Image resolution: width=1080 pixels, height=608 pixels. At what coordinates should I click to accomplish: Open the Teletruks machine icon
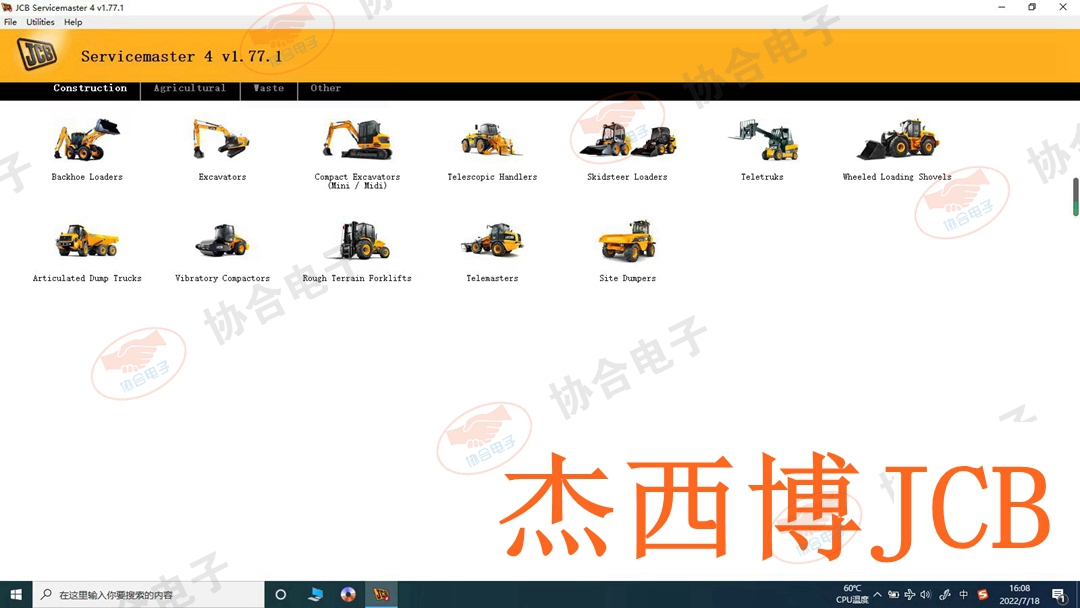tap(763, 140)
